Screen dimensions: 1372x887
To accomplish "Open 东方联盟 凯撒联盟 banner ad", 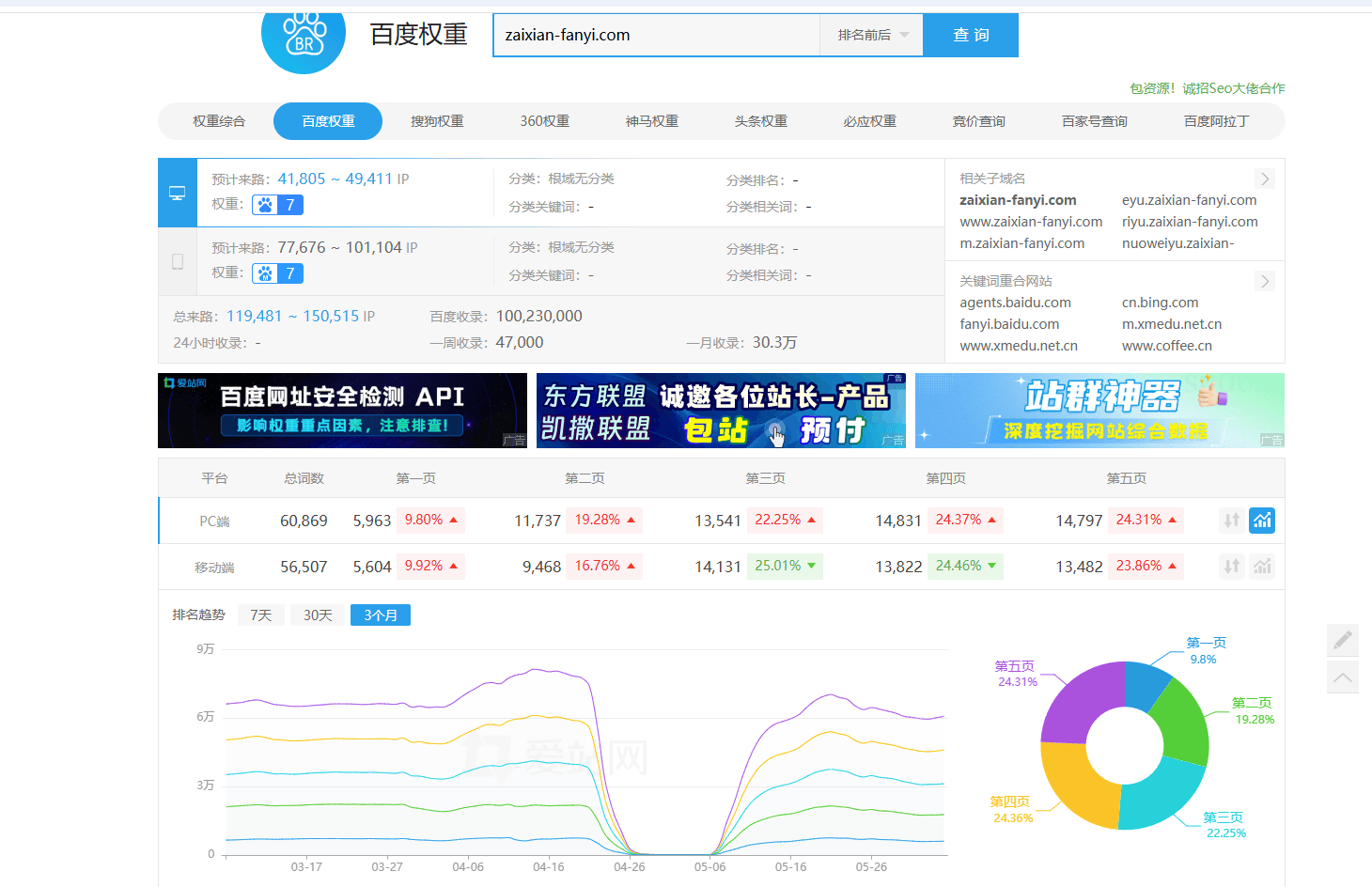I will (721, 411).
